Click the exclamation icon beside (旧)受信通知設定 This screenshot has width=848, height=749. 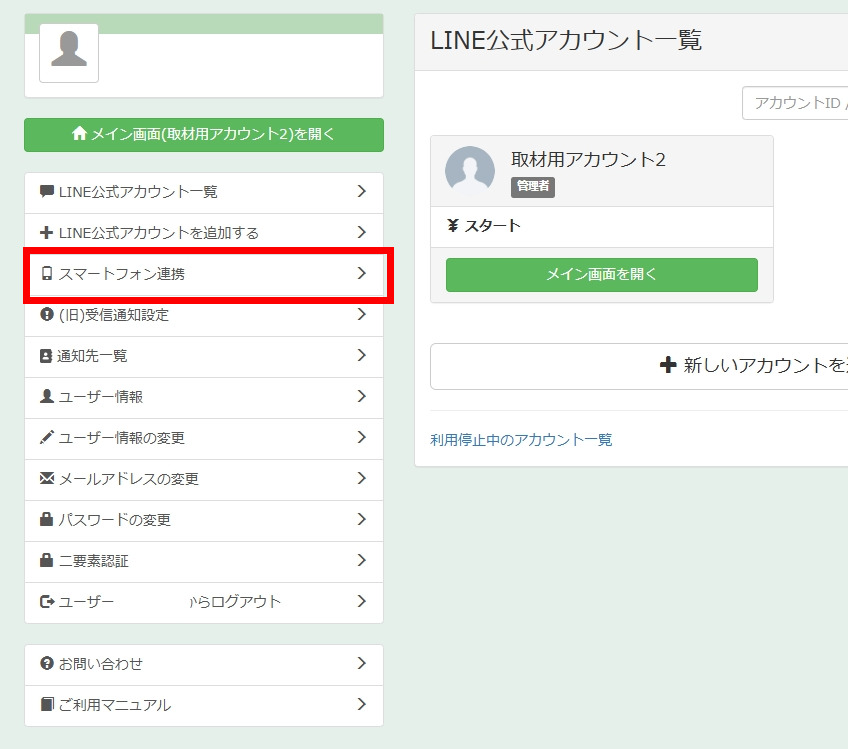(x=46, y=315)
